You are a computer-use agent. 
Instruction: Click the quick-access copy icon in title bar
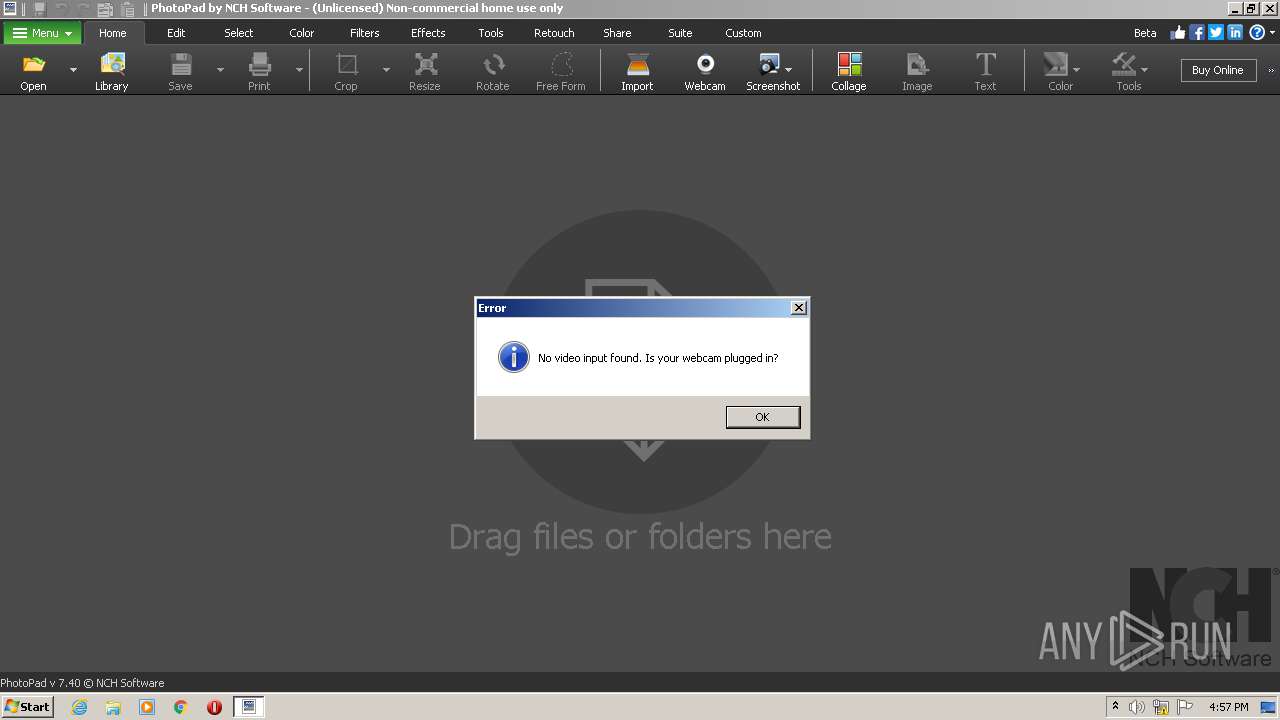(x=105, y=8)
